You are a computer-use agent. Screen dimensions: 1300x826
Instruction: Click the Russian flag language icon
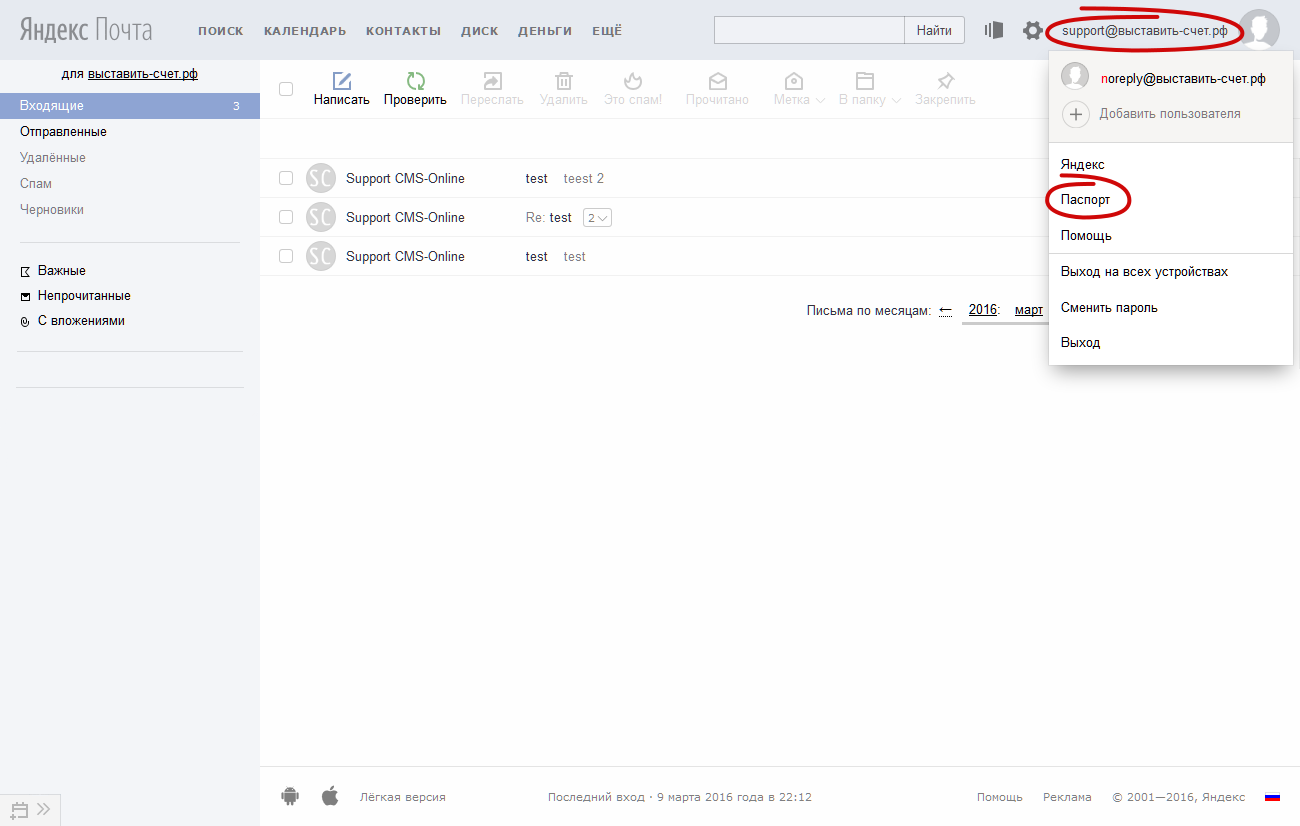[1272, 797]
